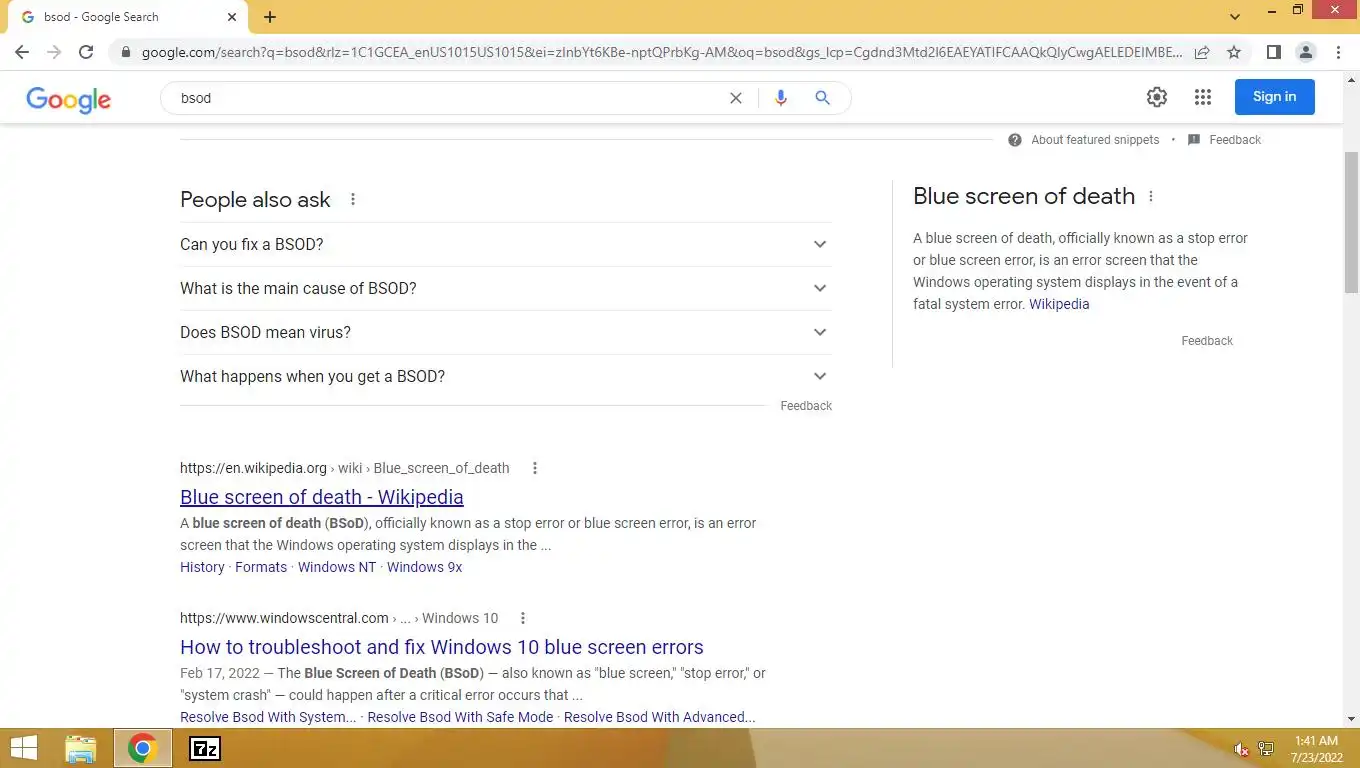Click the magnifier search icon

point(822,98)
